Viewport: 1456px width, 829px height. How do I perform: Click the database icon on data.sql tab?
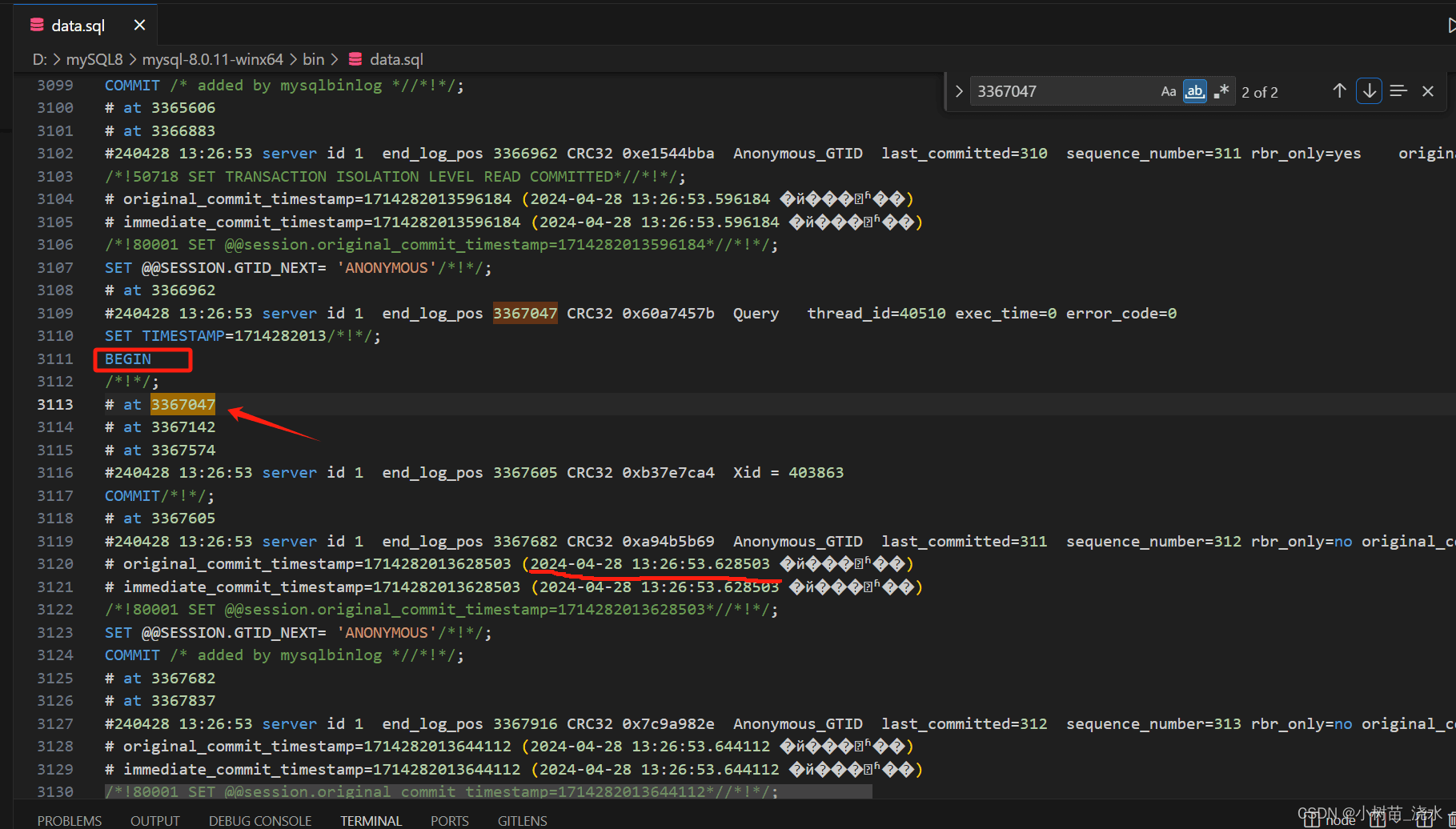37,26
